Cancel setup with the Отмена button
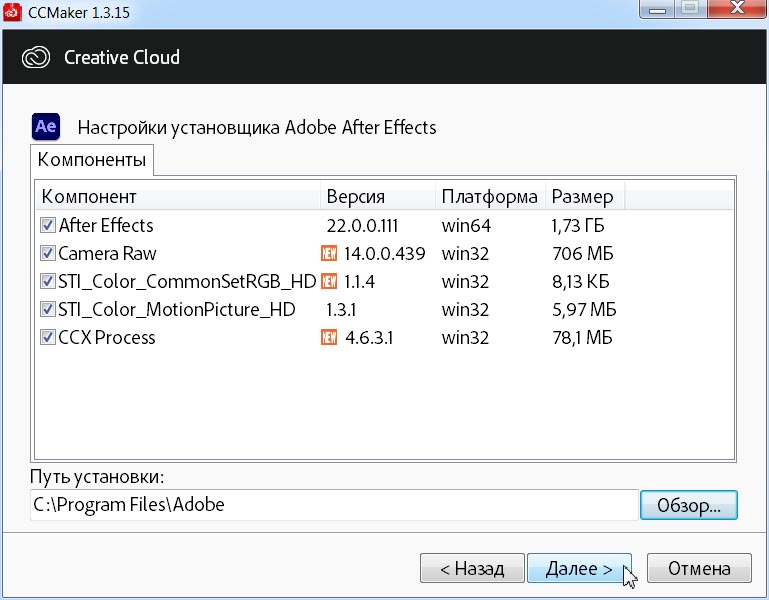The image size is (769, 600). (x=699, y=568)
